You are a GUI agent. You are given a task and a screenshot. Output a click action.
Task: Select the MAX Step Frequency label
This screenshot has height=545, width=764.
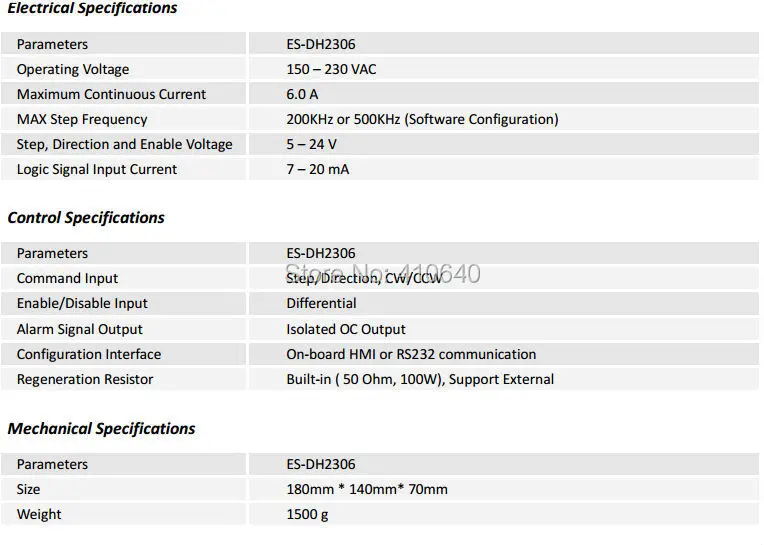click(x=82, y=119)
